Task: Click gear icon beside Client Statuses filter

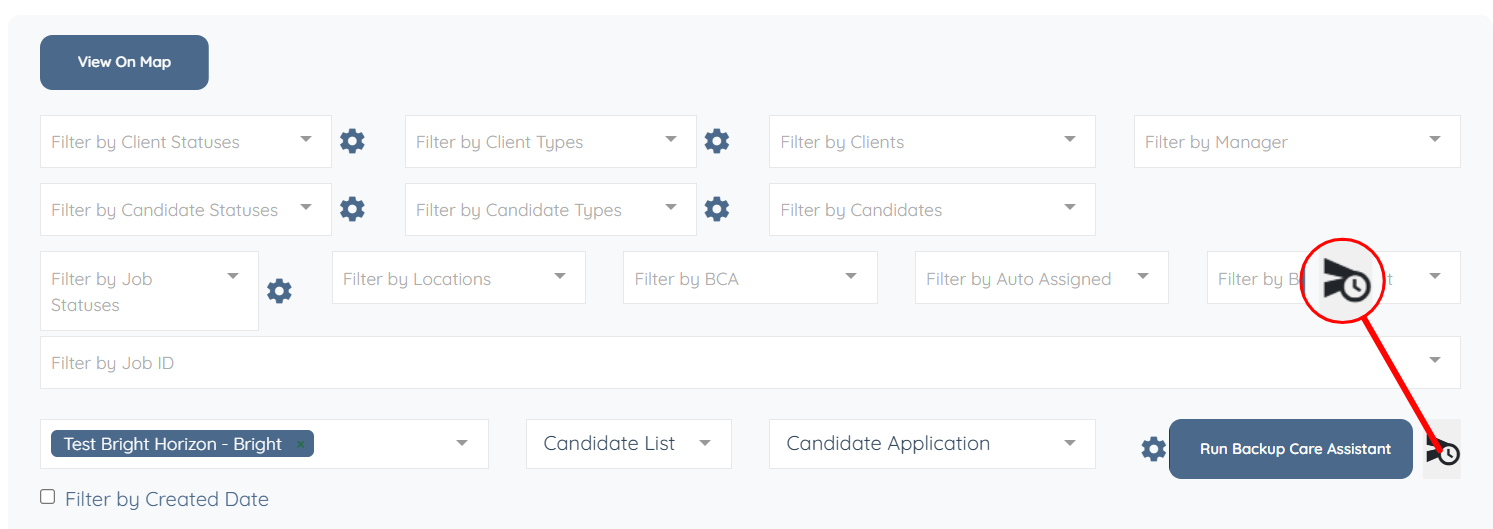Action: click(x=352, y=141)
